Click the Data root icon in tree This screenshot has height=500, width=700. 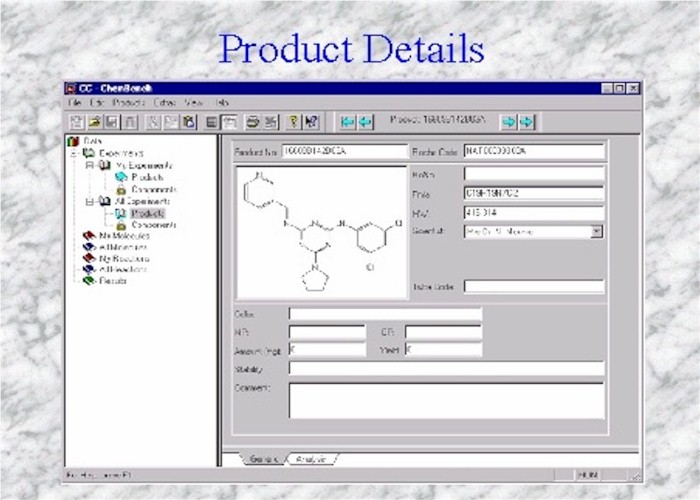(72, 142)
